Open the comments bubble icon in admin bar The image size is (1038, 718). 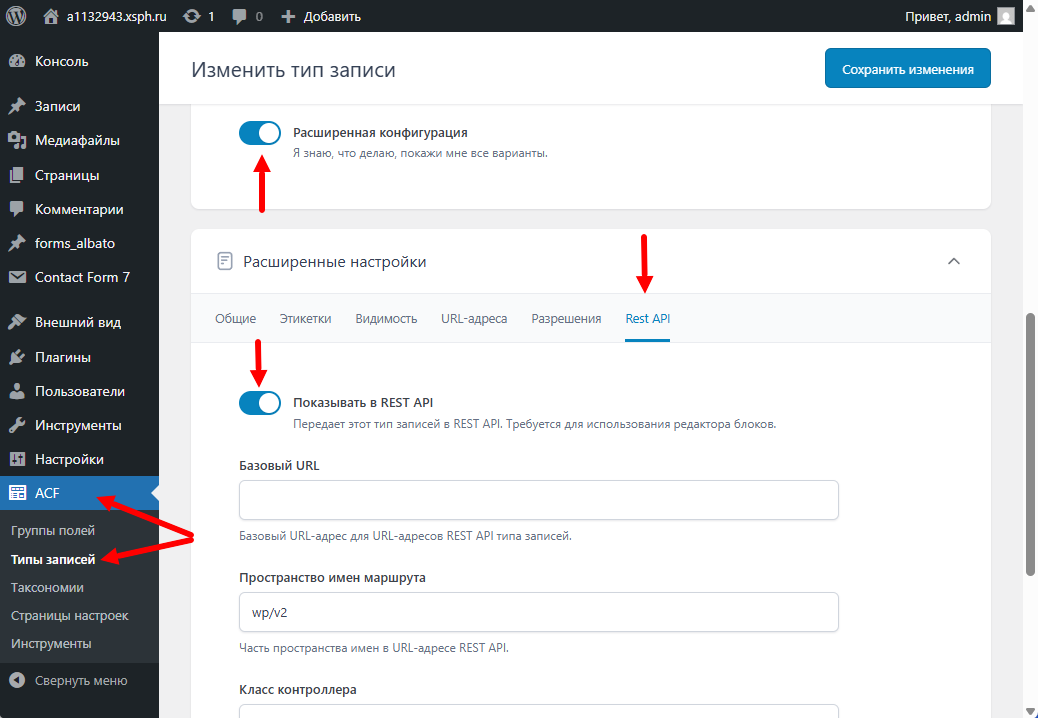click(x=240, y=16)
